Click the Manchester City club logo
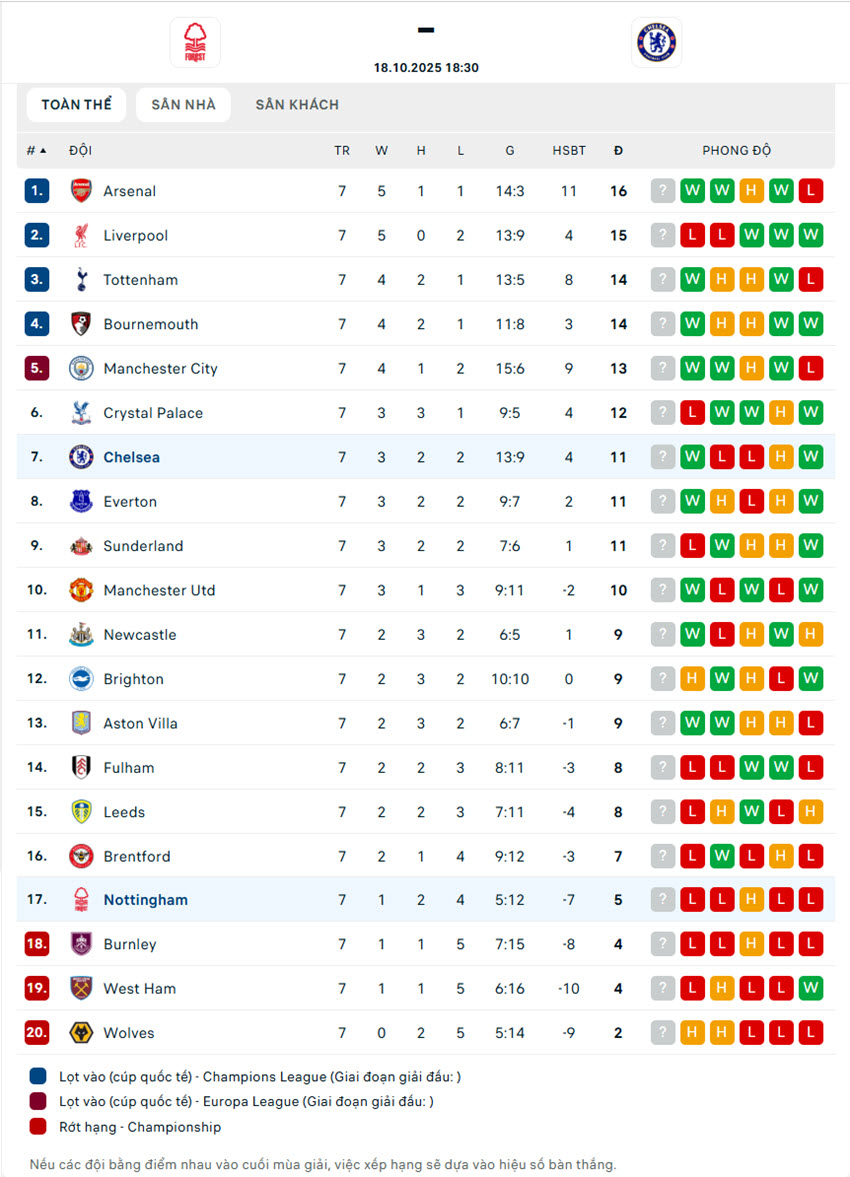 pyautogui.click(x=81, y=369)
